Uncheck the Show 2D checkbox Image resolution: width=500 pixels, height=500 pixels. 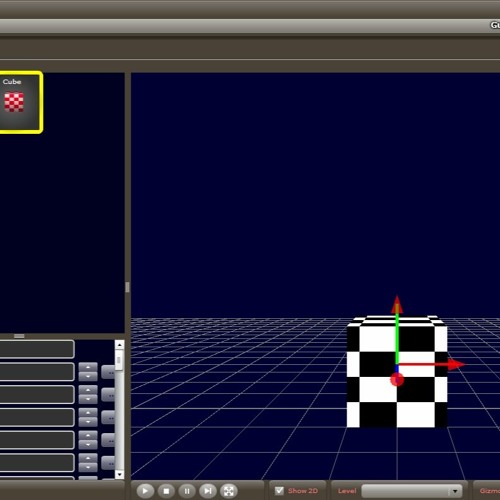pos(279,490)
